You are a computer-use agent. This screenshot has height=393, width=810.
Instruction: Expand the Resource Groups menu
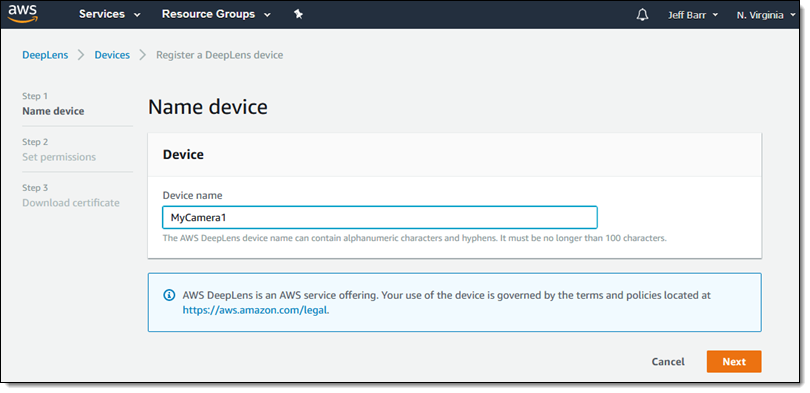coord(216,14)
